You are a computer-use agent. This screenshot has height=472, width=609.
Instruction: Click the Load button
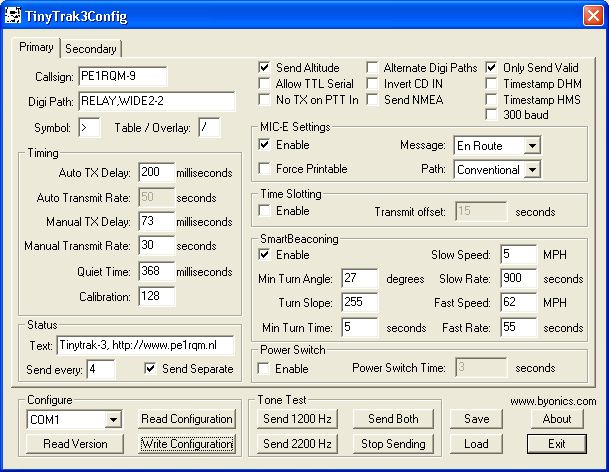coord(476,444)
